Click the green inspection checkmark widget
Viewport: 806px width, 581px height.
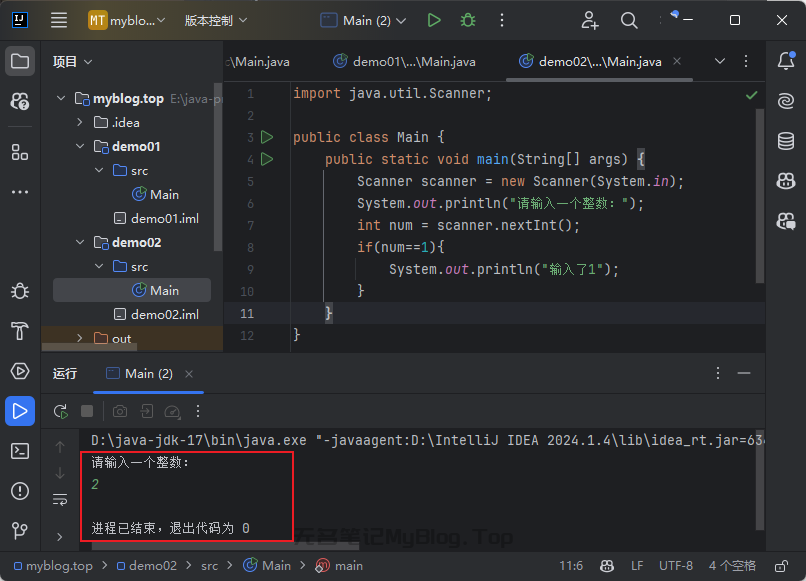click(752, 95)
